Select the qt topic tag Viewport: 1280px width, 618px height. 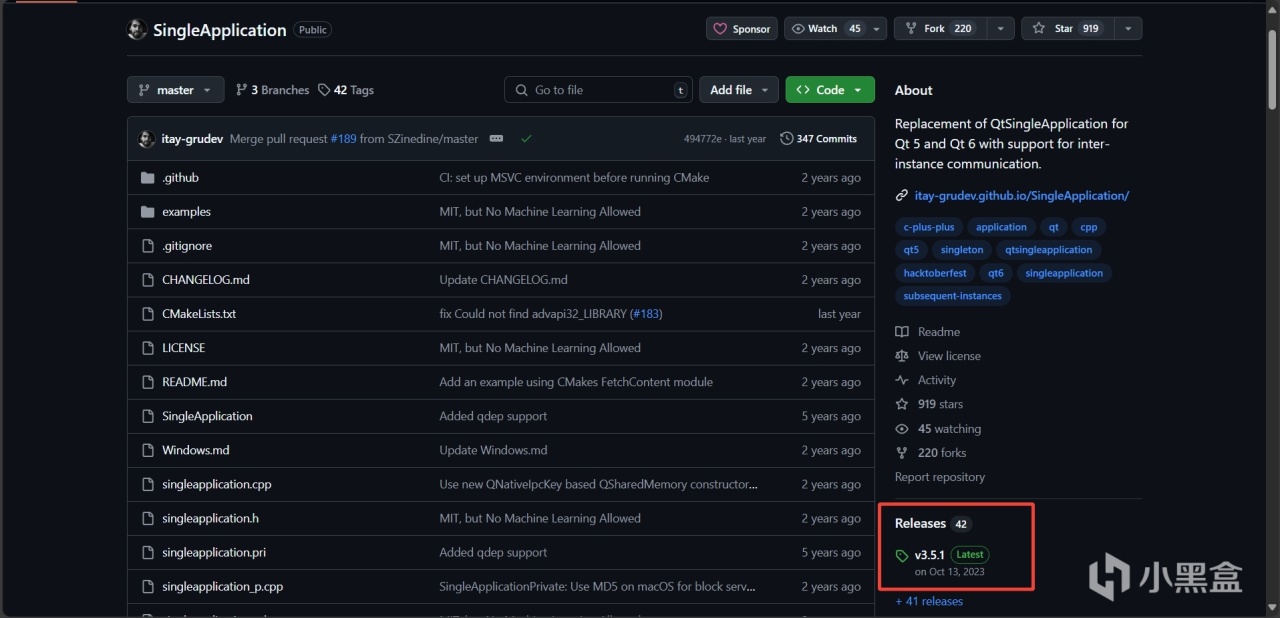pos(1053,227)
